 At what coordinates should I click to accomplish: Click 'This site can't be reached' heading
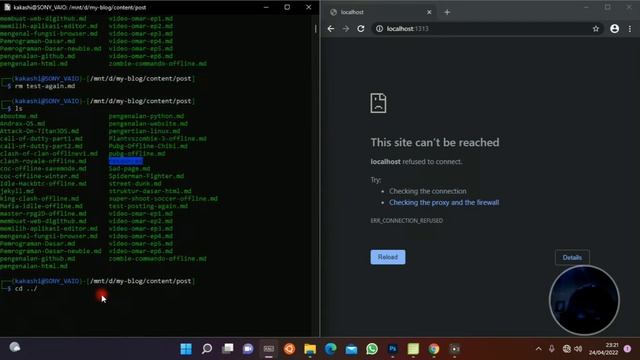[x=435, y=142]
